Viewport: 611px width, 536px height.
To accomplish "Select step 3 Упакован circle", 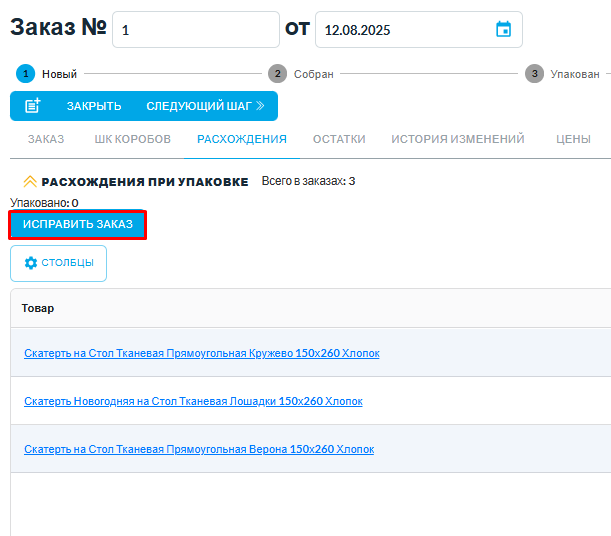I will (535, 74).
